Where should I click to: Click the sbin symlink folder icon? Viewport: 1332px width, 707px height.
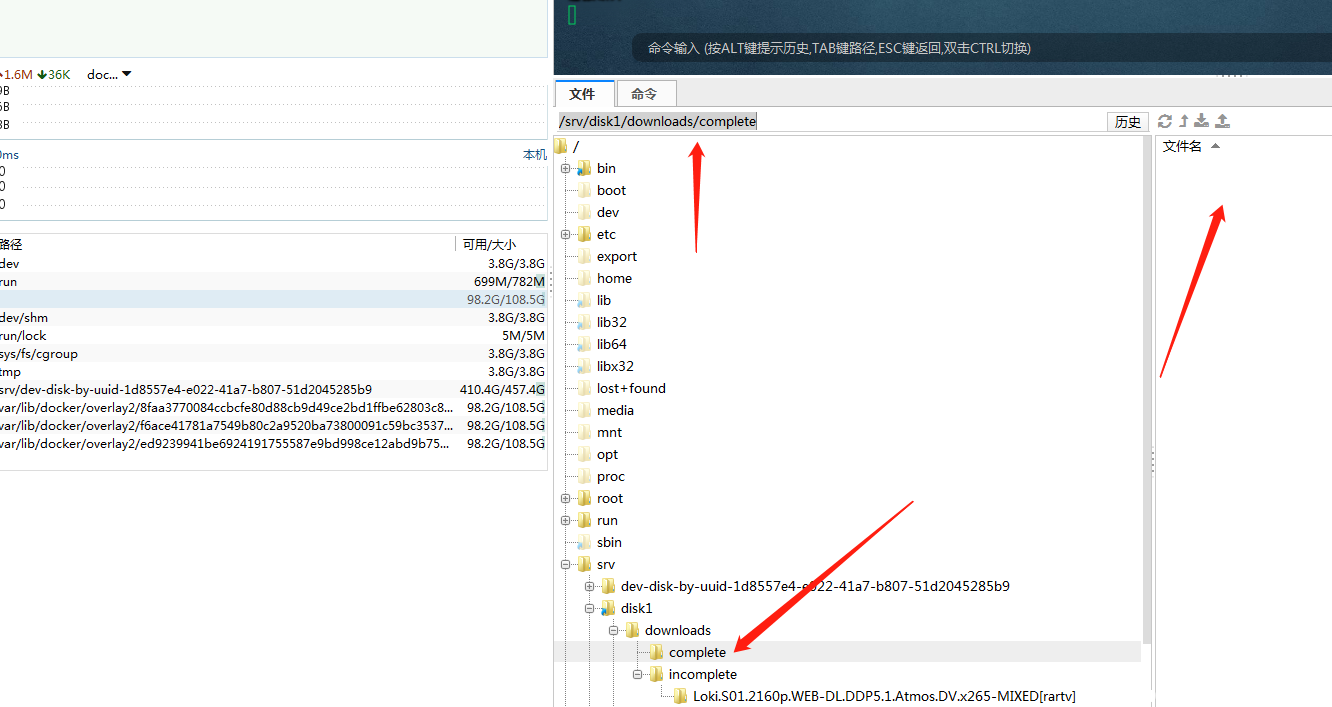(x=584, y=542)
